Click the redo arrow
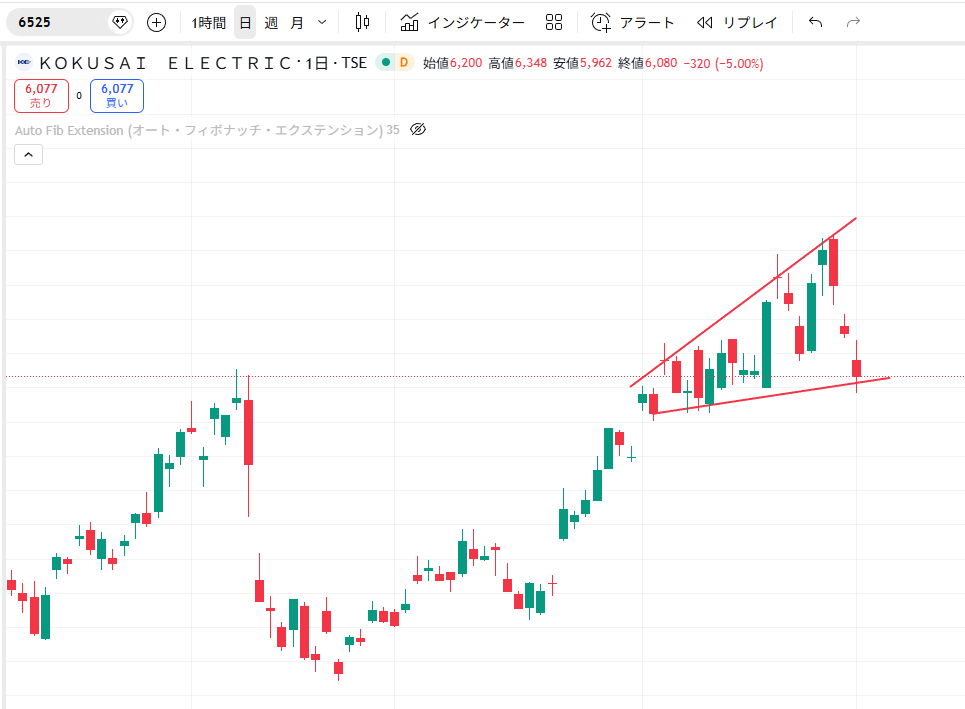The width and height of the screenshot is (965, 709). tap(853, 22)
